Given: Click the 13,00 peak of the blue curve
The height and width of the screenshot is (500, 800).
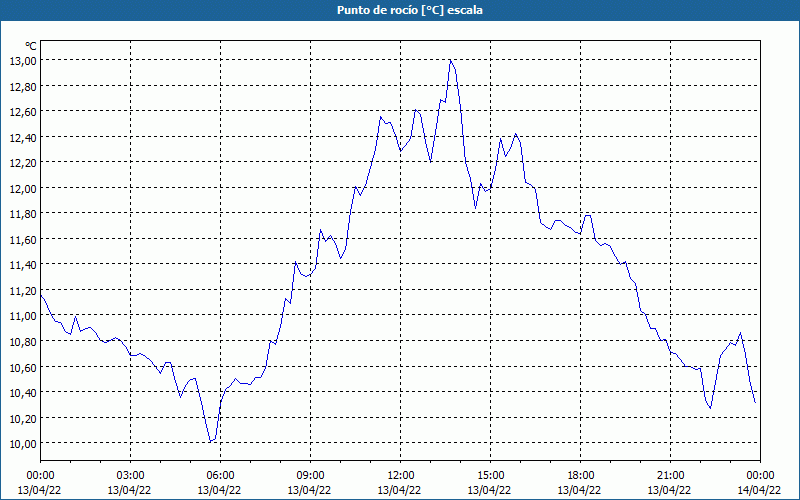Looking at the screenshot, I should tap(450, 60).
